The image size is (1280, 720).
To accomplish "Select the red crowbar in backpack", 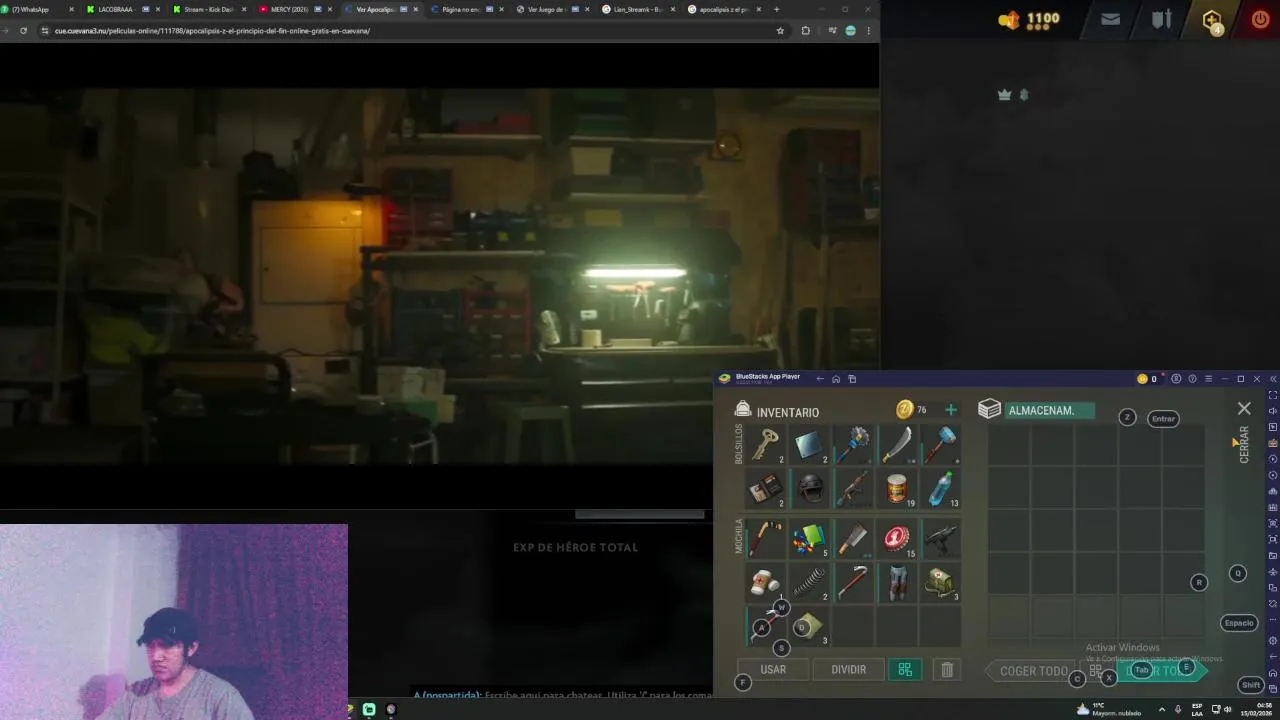I will click(853, 581).
